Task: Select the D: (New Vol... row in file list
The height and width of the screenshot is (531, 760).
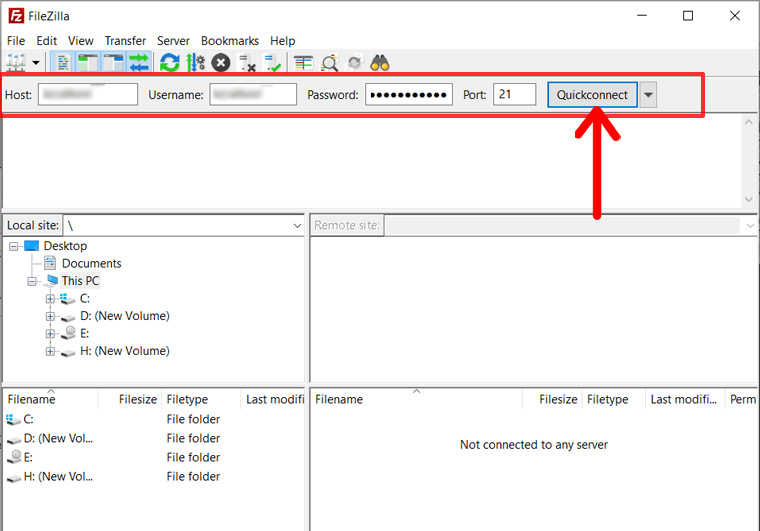Action: click(x=154, y=438)
